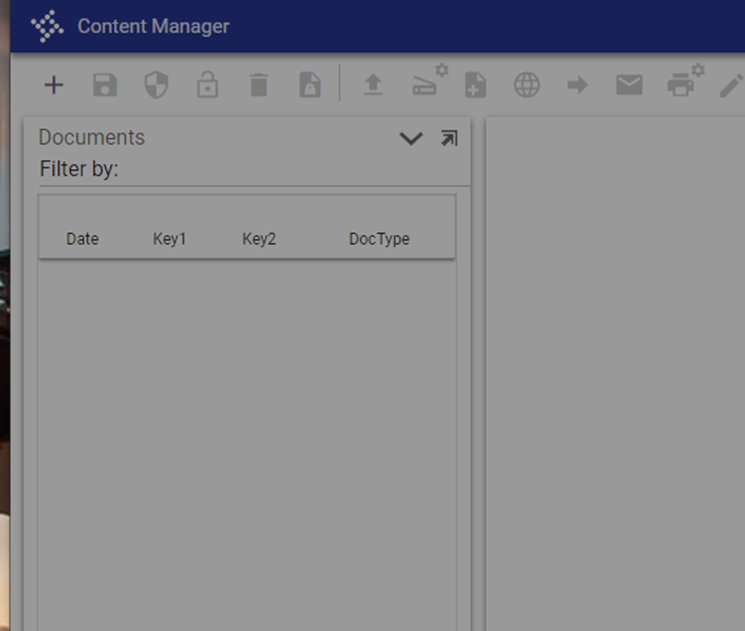Open the scanner settings icon
The image size is (745, 631).
(x=430, y=80)
